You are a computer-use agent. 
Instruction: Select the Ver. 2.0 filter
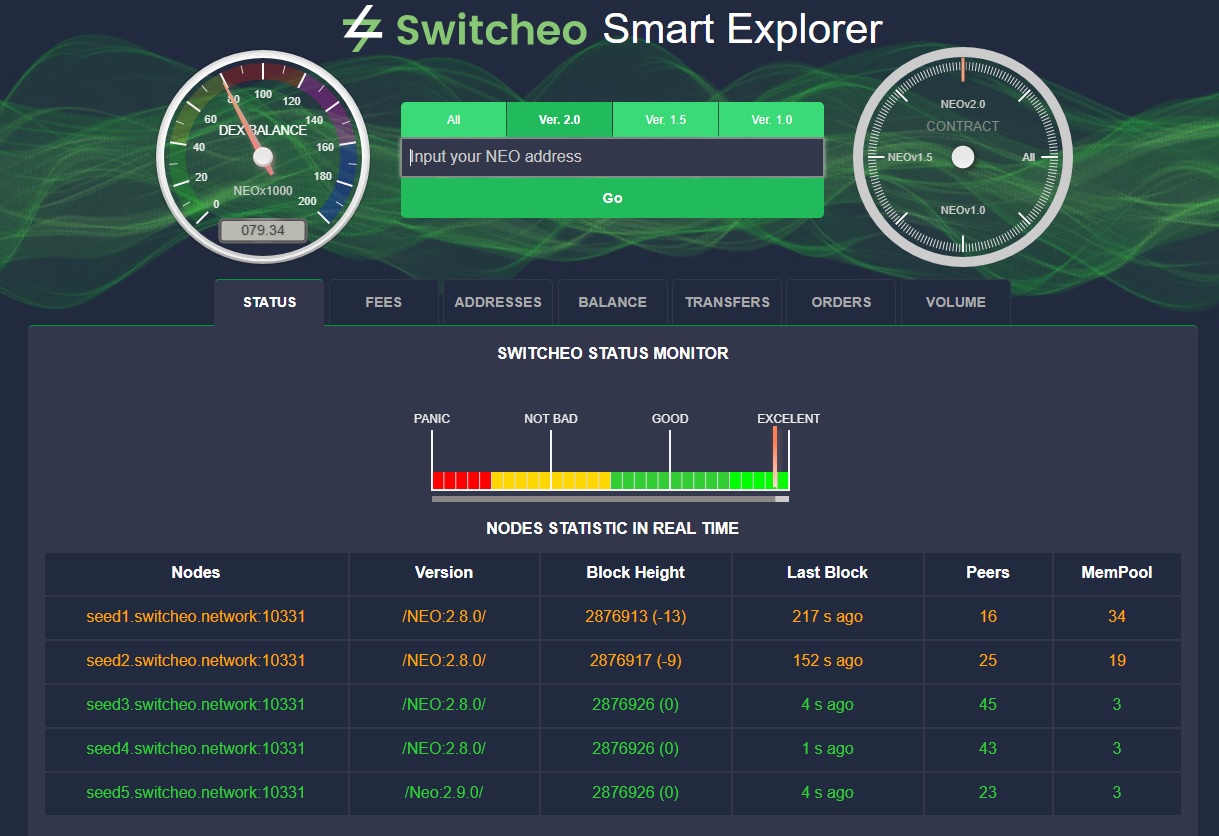coord(560,120)
